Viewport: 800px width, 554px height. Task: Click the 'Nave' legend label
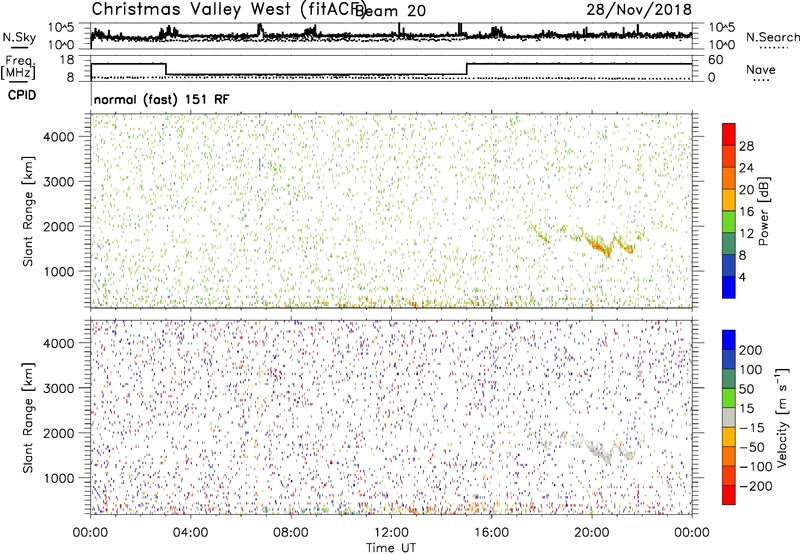[761, 70]
